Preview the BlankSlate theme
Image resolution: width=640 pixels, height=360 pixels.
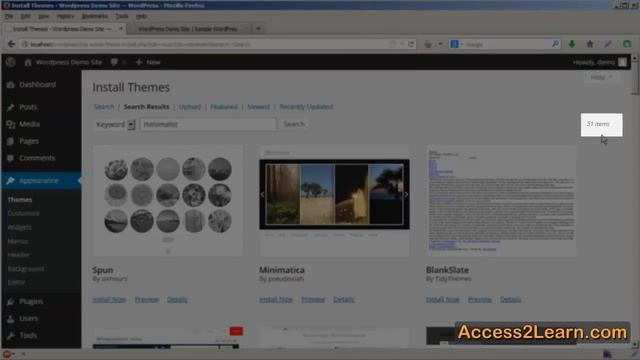(480, 300)
